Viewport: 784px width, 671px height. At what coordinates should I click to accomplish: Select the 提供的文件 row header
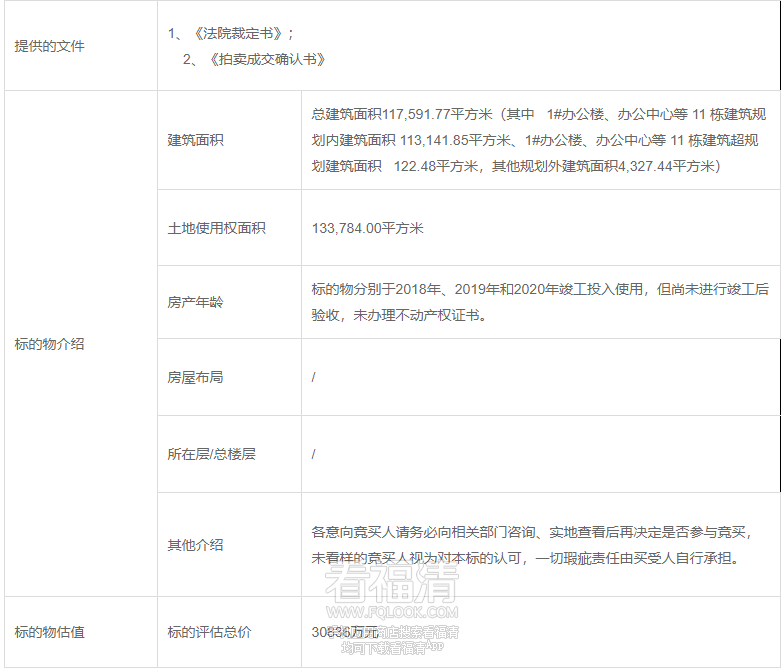50,46
